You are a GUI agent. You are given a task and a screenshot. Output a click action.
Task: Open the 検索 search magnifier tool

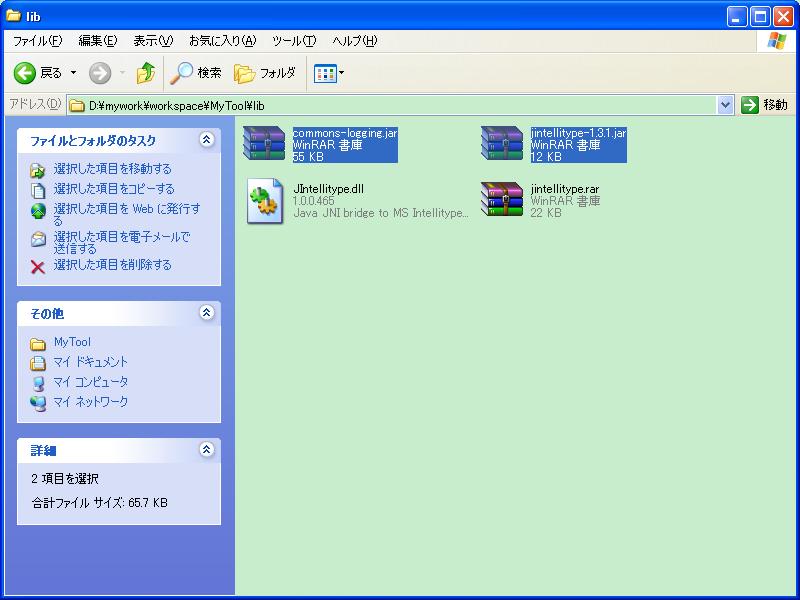tap(195, 73)
